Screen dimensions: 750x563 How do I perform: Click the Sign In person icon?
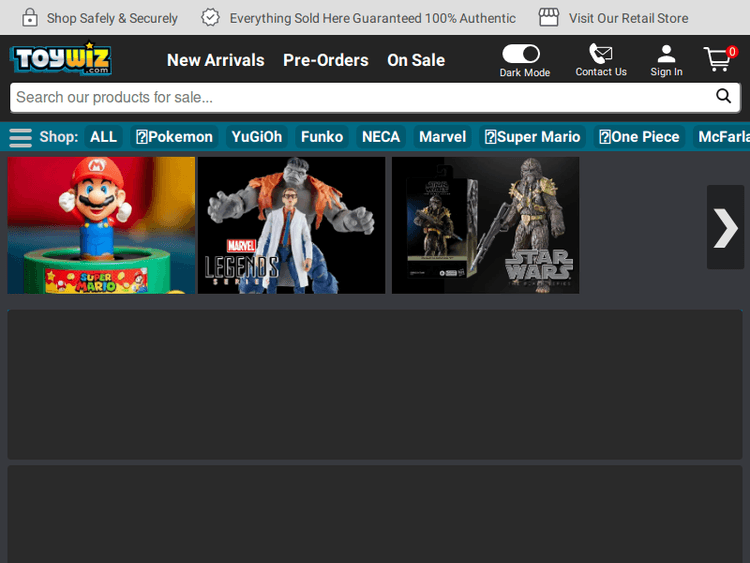pyautogui.click(x=666, y=54)
